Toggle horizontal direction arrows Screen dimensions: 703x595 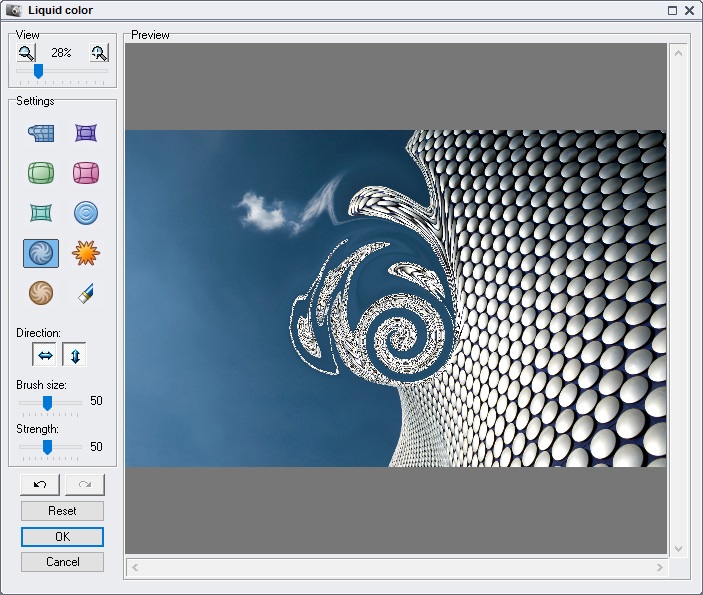[x=44, y=355]
